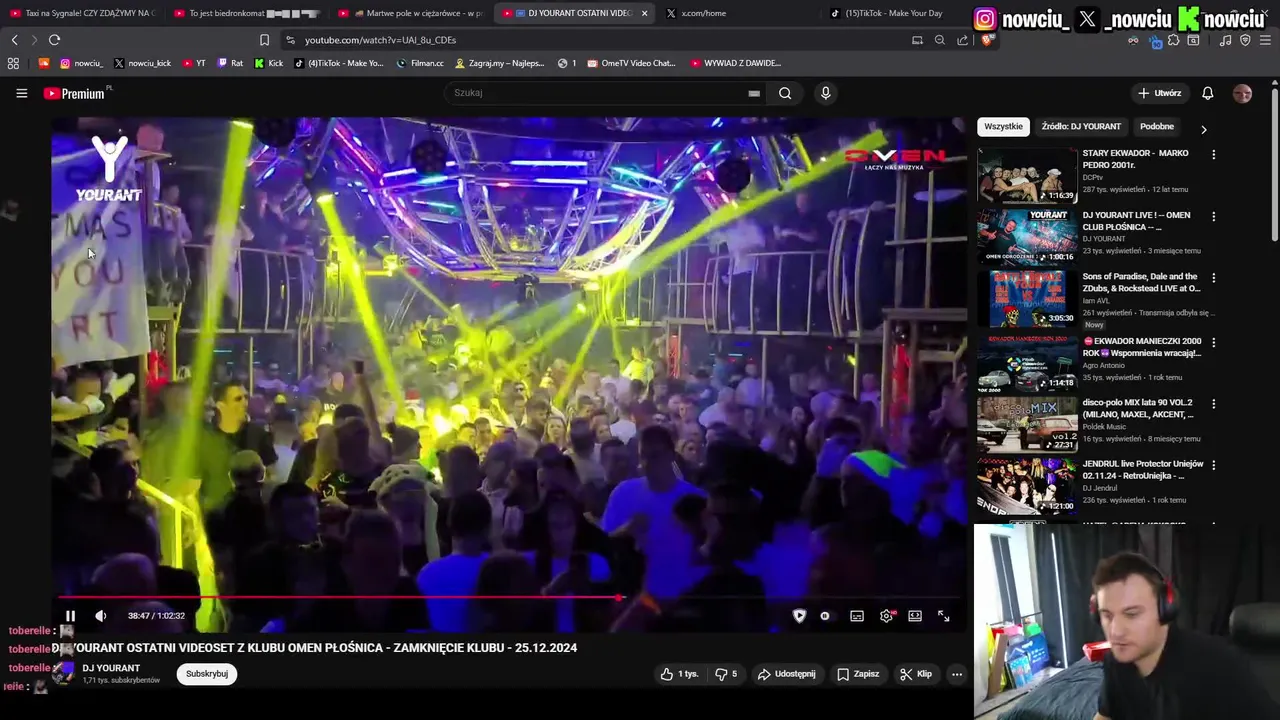Select the Wszystkie filter chip
The image size is (1280, 720).
point(1003,127)
